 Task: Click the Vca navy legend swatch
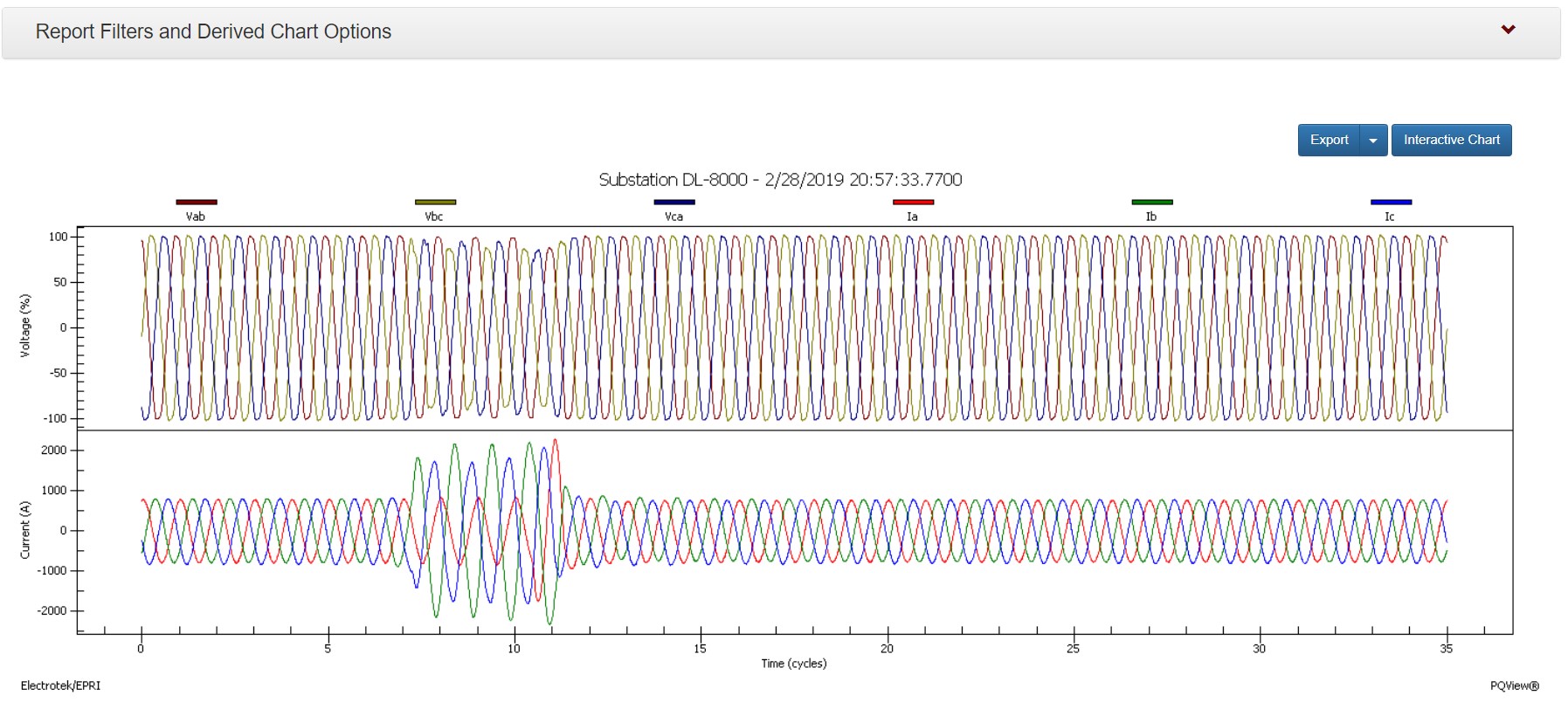pyautogui.click(x=674, y=203)
